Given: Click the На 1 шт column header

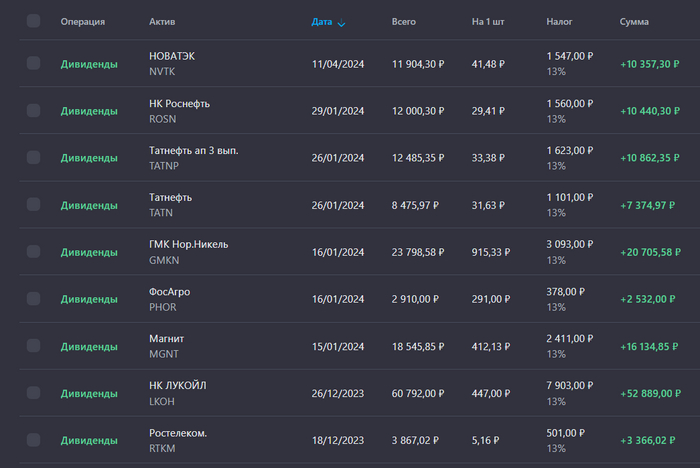Looking at the screenshot, I should pos(489,21).
